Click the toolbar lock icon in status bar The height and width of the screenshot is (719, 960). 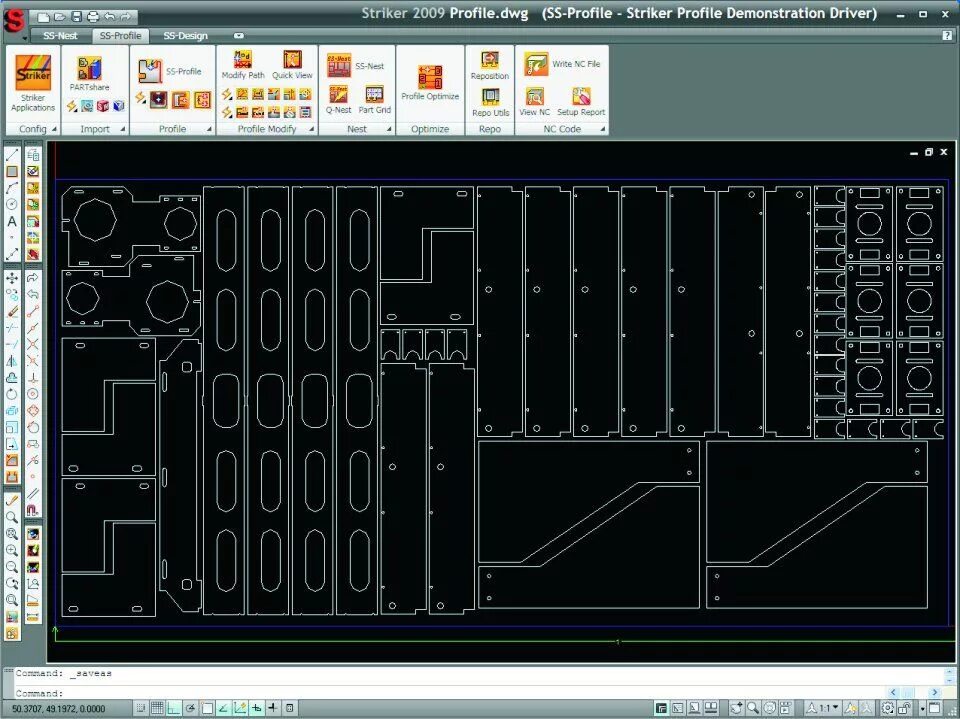coord(904,709)
